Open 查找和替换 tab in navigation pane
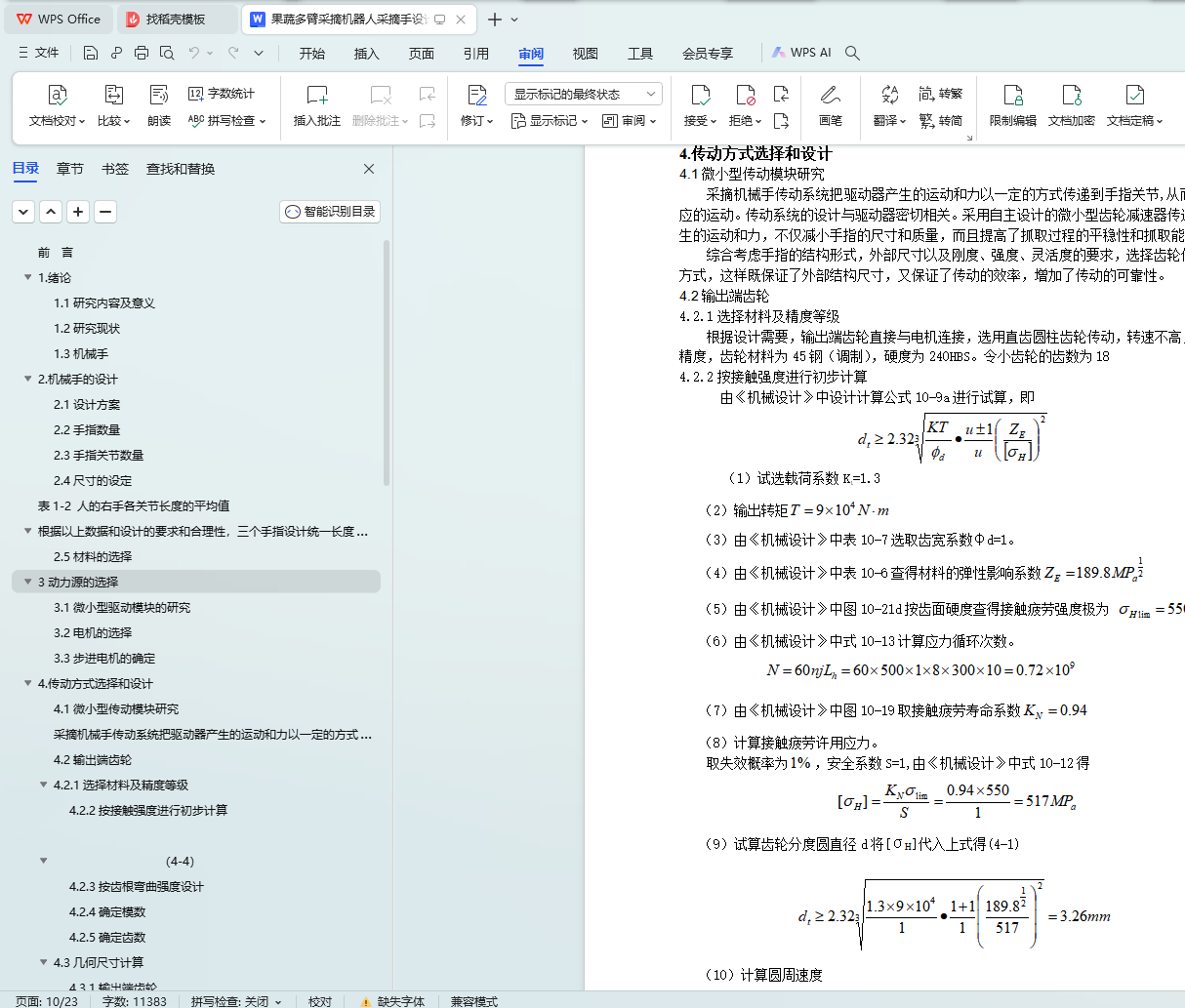This screenshot has height=1008, width=1185. point(181,169)
